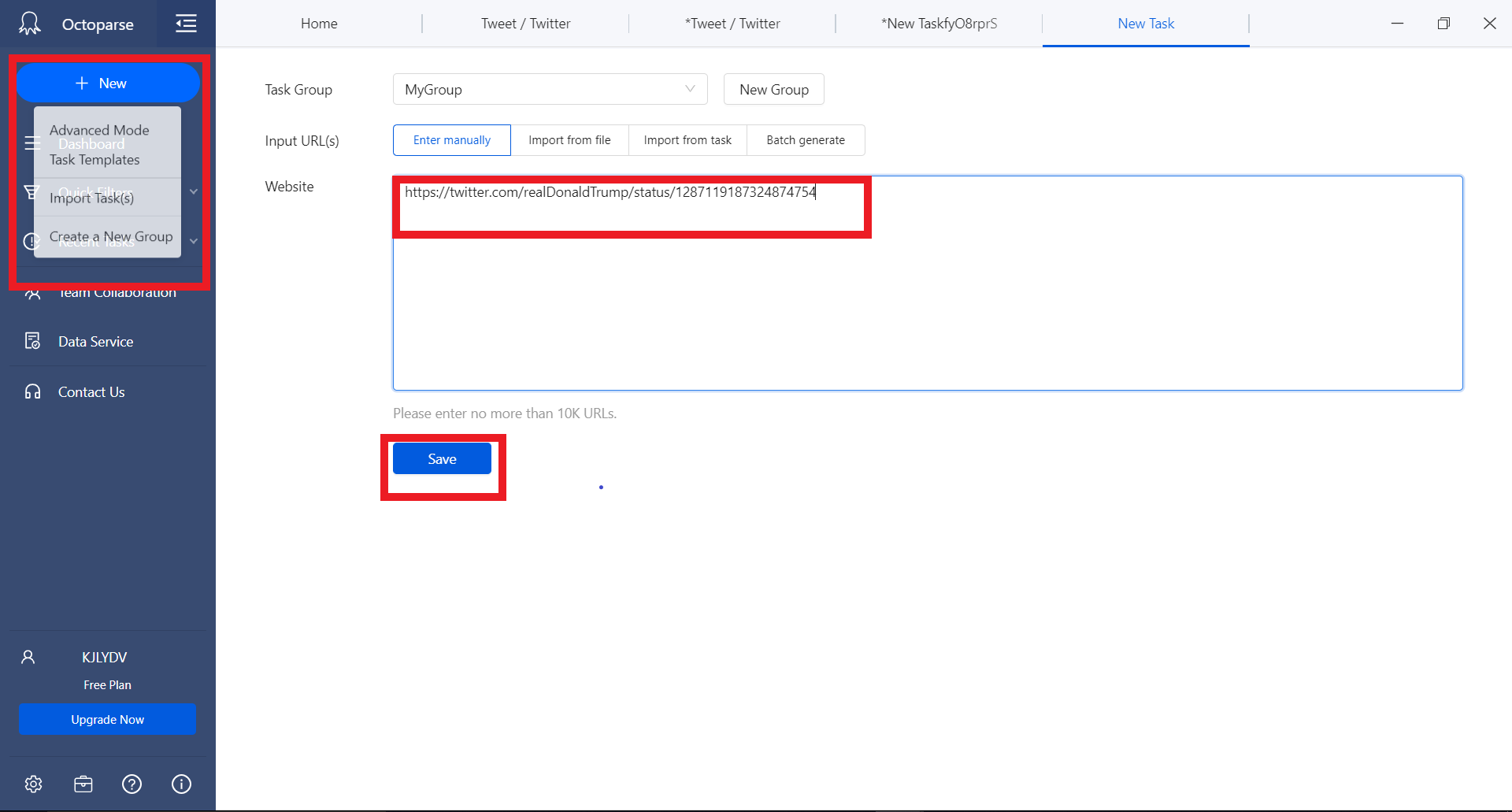Screen dimensions: 1512x812
Task: Minimize the Octoparse window
Action: [1397, 24]
